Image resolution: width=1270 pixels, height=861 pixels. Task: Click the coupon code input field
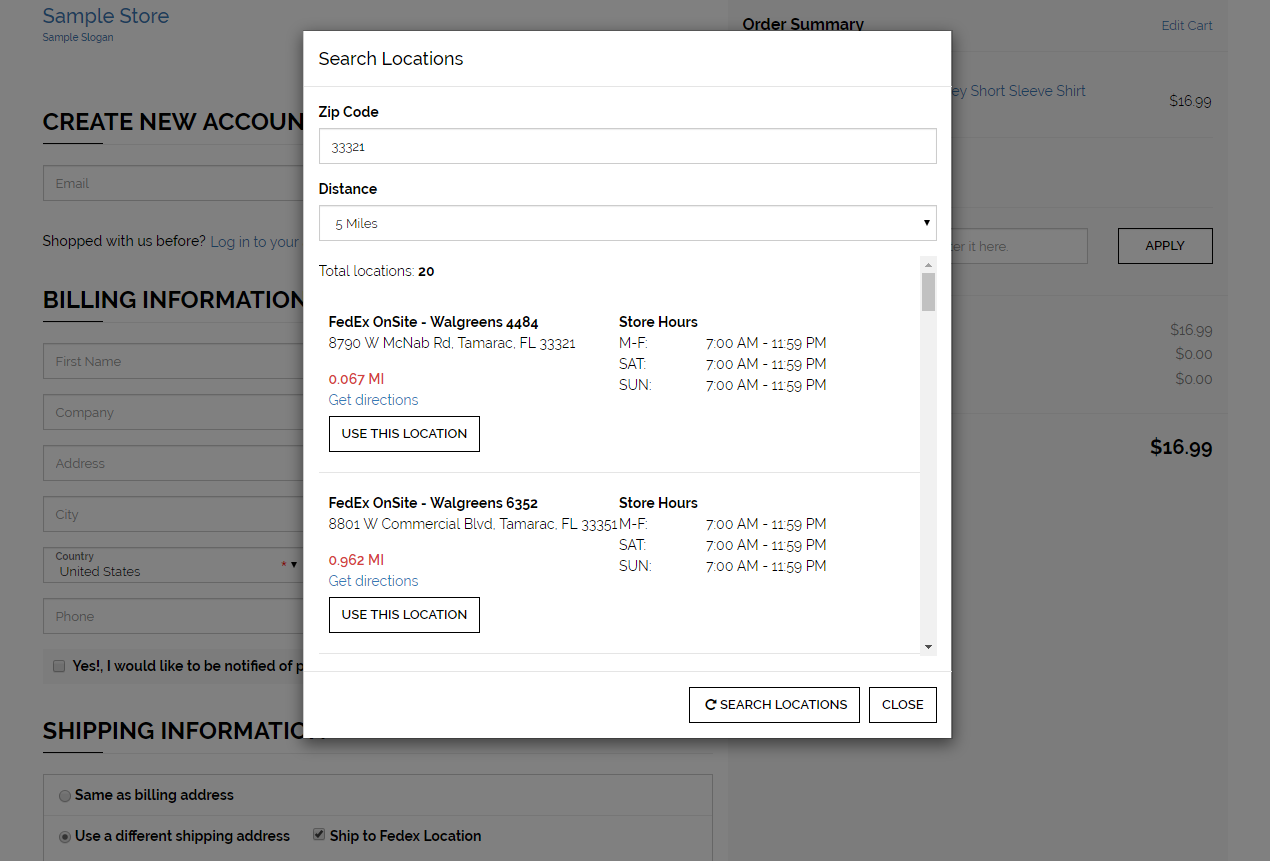(1019, 246)
